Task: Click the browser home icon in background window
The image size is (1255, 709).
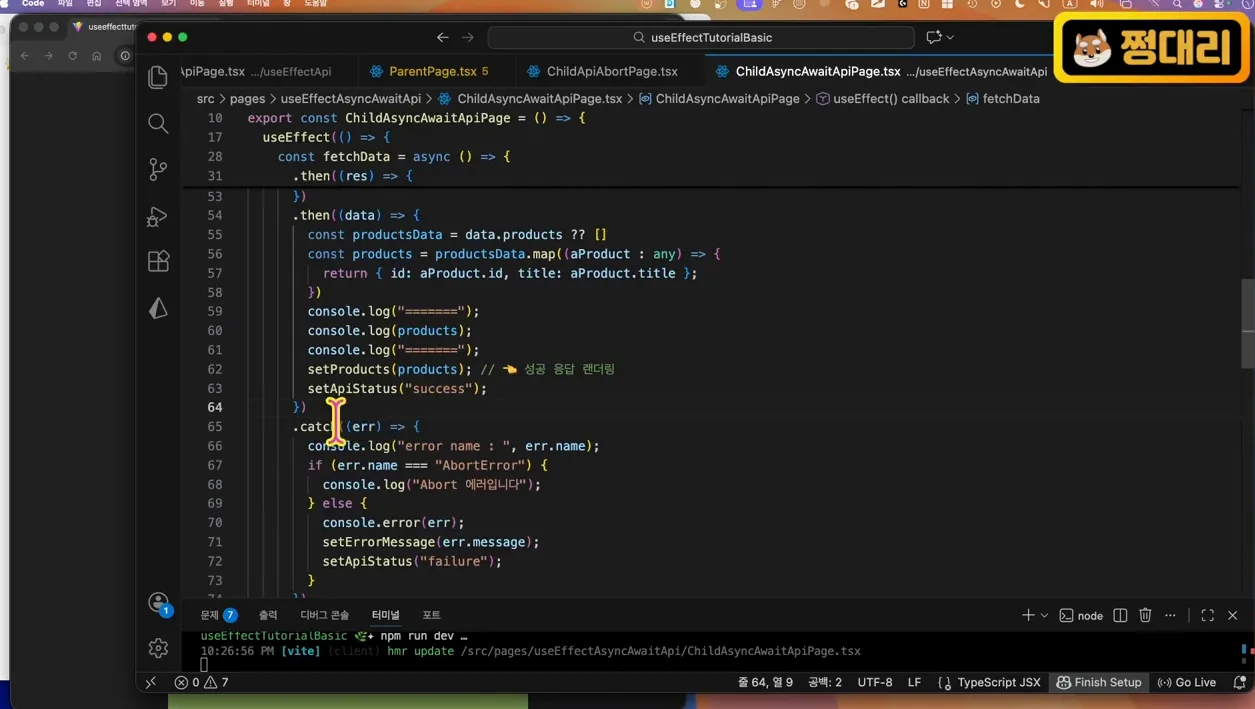Action: 97,56
